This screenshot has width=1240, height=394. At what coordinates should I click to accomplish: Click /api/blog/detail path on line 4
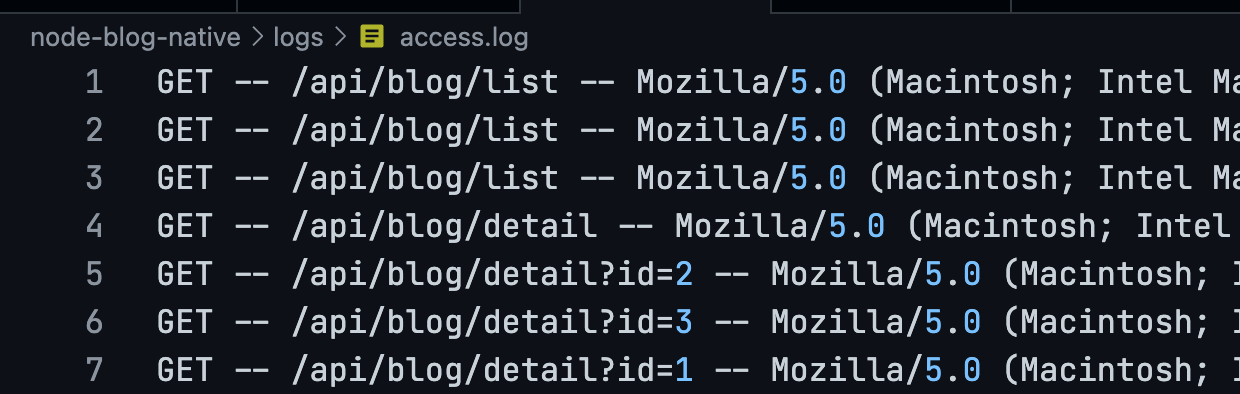point(444,226)
